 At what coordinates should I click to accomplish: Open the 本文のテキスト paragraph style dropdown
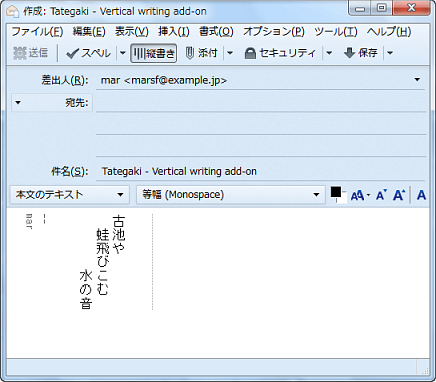click(x=70, y=195)
